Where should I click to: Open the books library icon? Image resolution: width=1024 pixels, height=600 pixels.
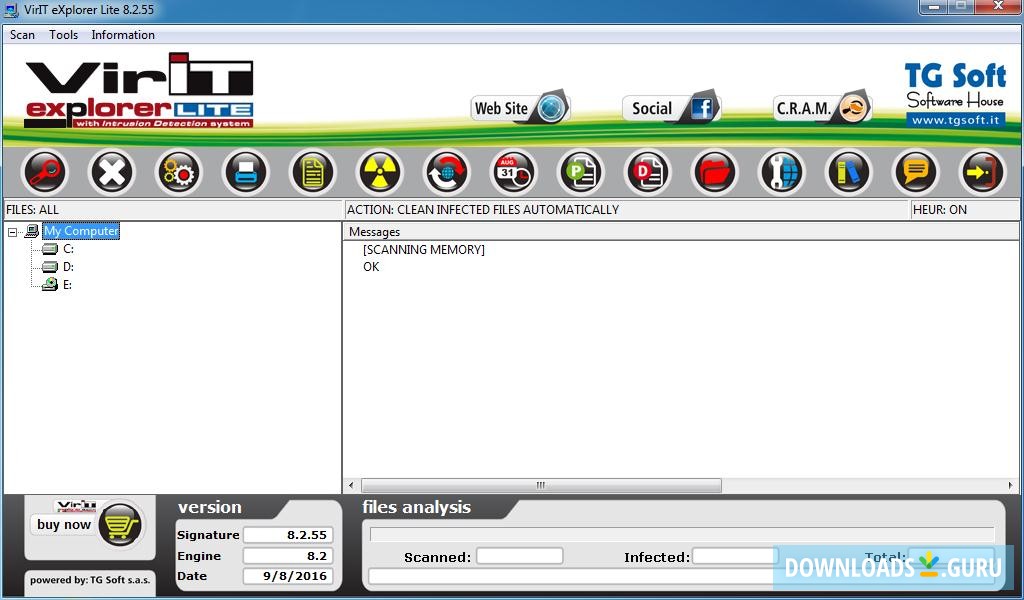(x=848, y=172)
